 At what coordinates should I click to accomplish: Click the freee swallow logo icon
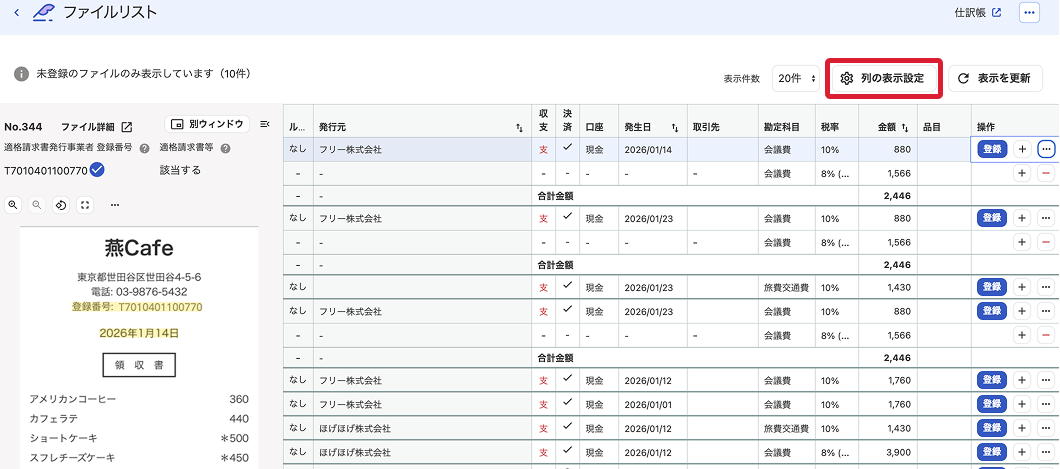(x=43, y=12)
